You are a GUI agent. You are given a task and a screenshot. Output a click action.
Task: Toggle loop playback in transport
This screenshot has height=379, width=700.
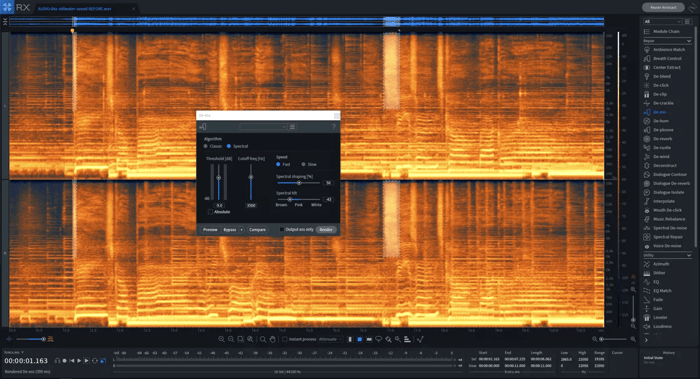[95, 361]
